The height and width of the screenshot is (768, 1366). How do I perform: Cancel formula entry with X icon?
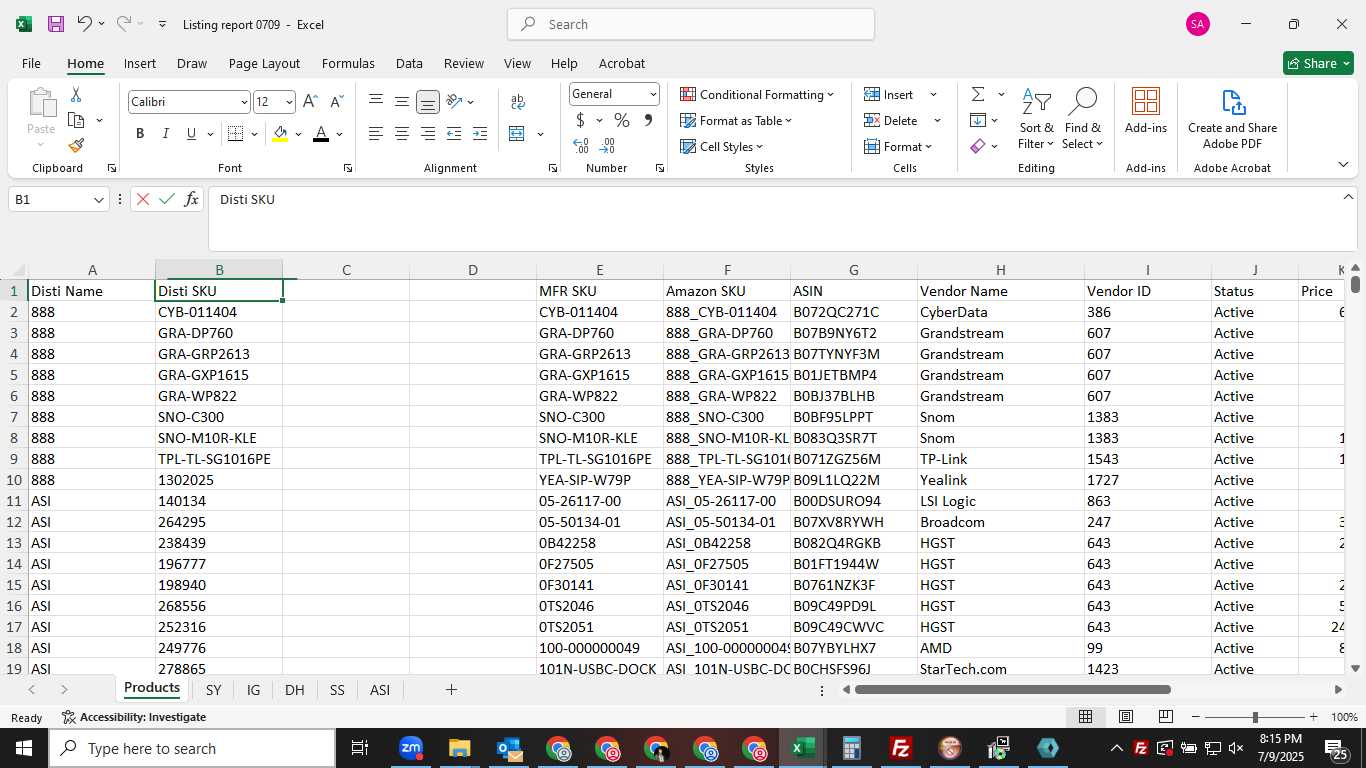pos(143,199)
